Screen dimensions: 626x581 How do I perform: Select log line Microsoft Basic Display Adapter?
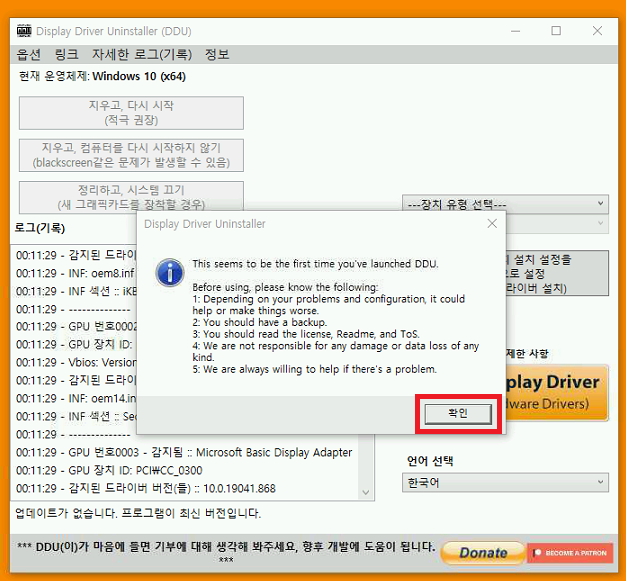[x=184, y=452]
